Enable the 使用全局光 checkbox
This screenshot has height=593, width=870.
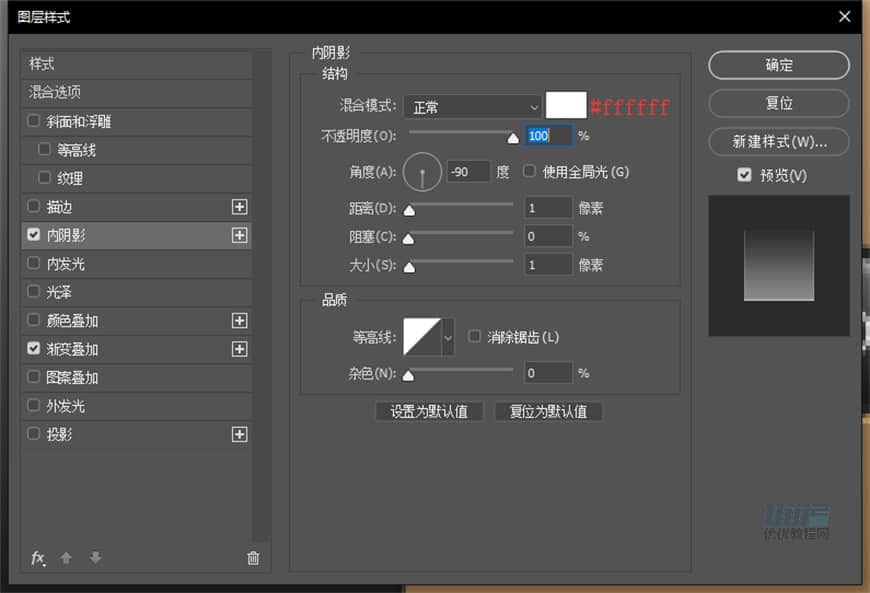[528, 171]
